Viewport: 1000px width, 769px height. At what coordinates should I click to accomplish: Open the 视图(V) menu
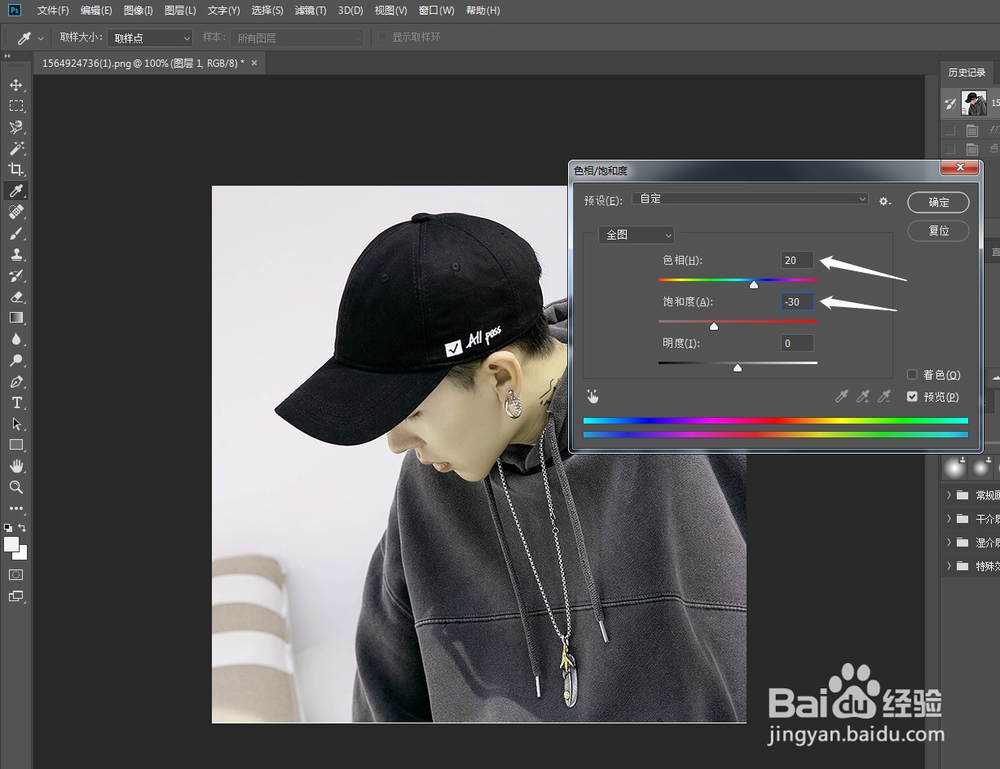(390, 10)
